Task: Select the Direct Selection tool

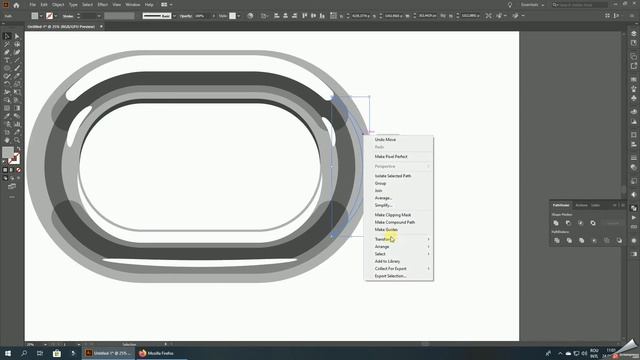Action: pyautogui.click(x=17, y=36)
